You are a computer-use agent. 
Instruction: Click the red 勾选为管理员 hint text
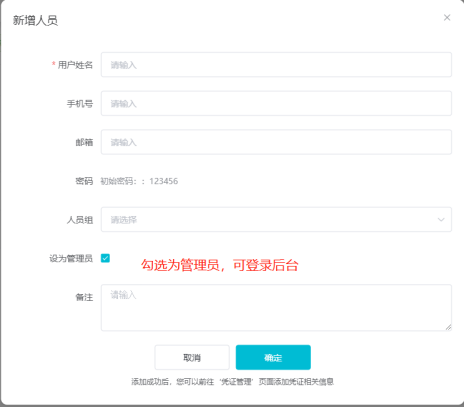click(220, 265)
